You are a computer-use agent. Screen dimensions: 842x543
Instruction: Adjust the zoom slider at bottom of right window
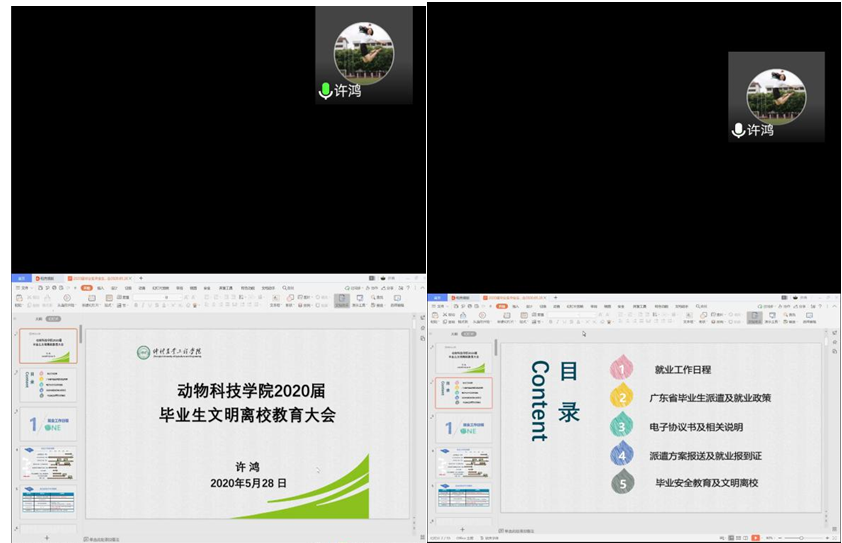(x=800, y=537)
